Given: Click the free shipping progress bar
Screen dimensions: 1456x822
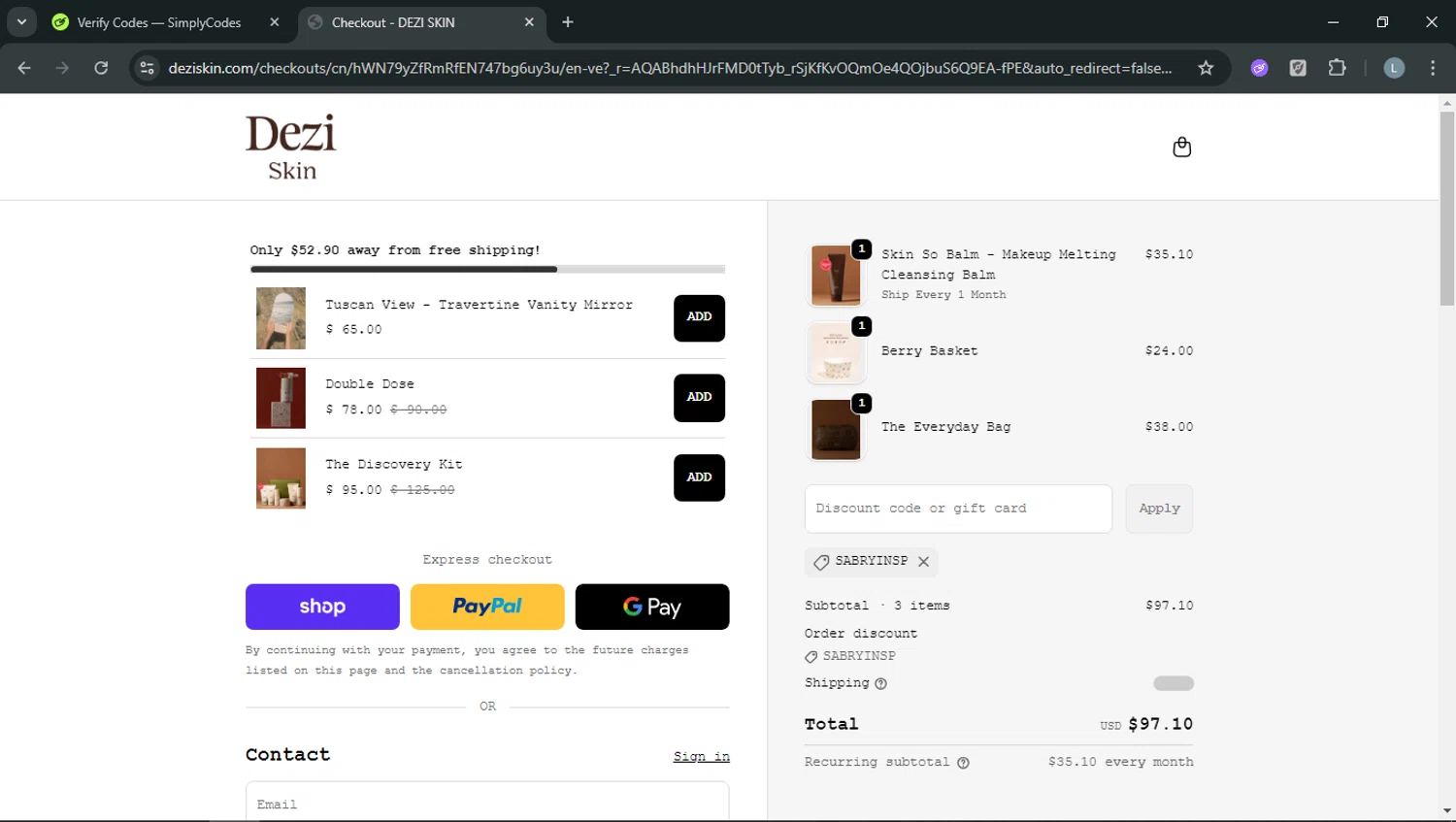Looking at the screenshot, I should tap(487, 270).
